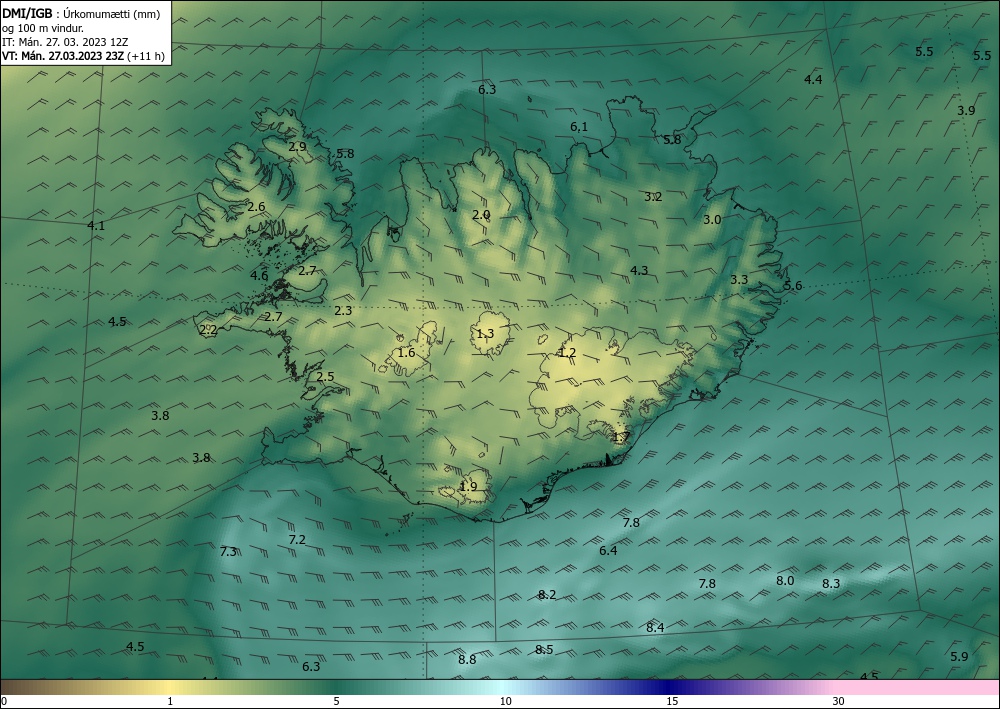Click the 3.0 value on the map
The height and width of the screenshot is (709, 1000).
(712, 219)
